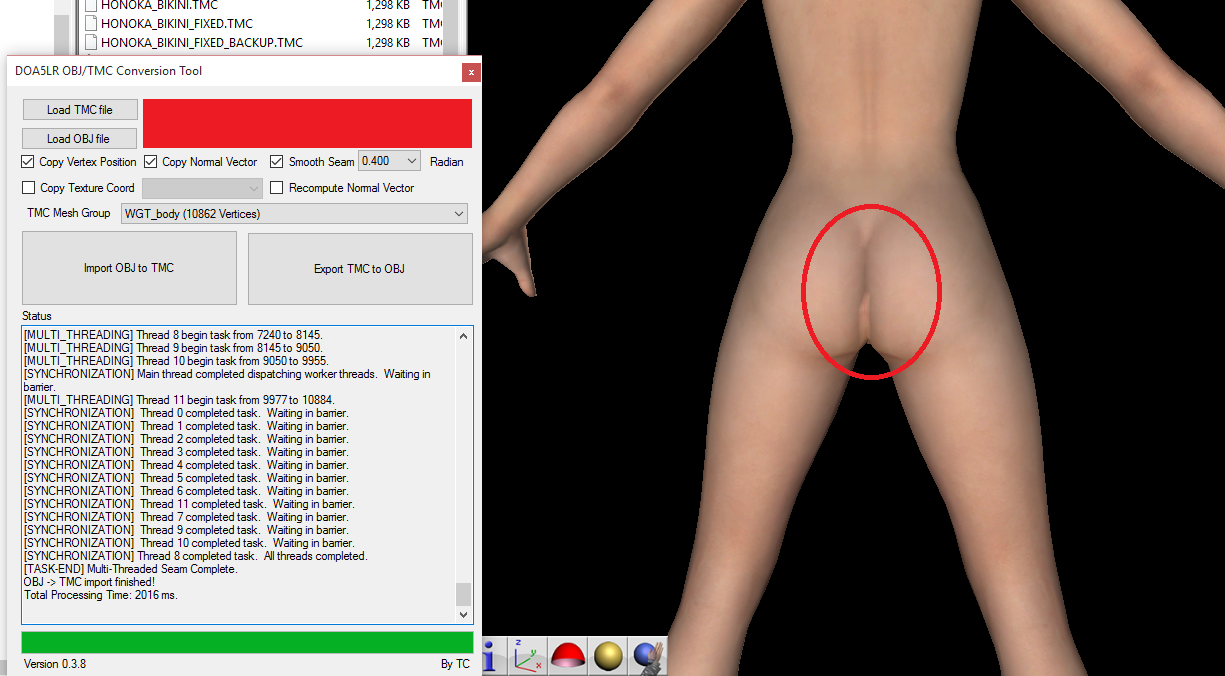The width and height of the screenshot is (1225, 676).
Task: Click the Export TMC to OBJ button
Action: click(x=360, y=269)
